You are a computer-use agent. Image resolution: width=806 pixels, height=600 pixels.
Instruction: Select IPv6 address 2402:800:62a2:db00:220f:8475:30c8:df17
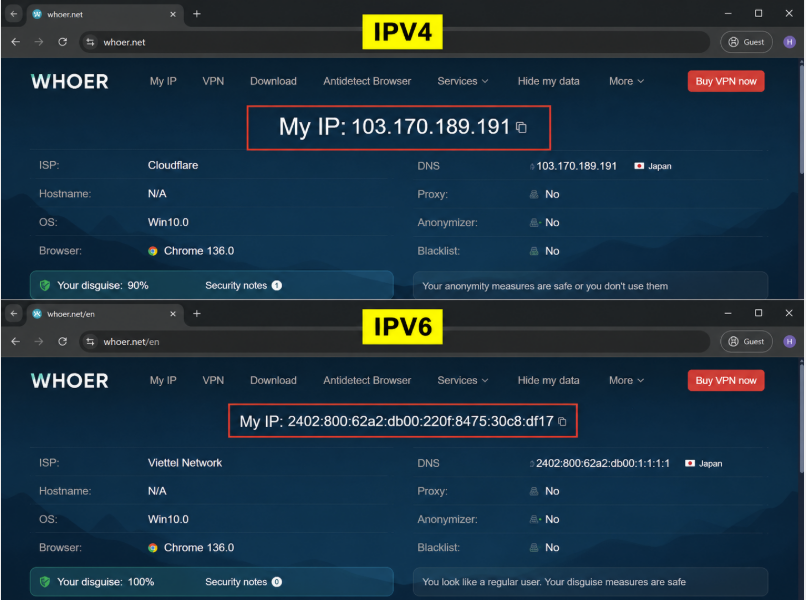420,422
